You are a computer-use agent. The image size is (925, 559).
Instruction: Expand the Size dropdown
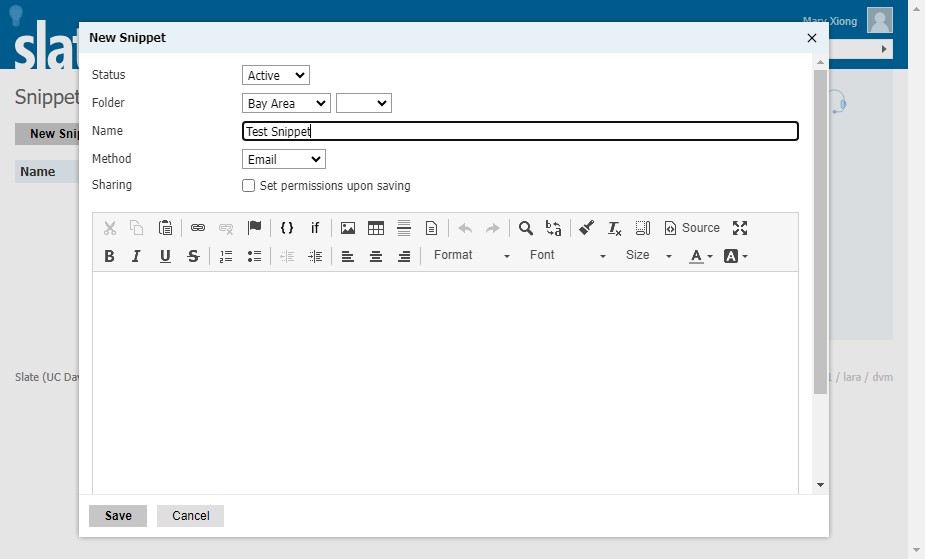click(648, 255)
